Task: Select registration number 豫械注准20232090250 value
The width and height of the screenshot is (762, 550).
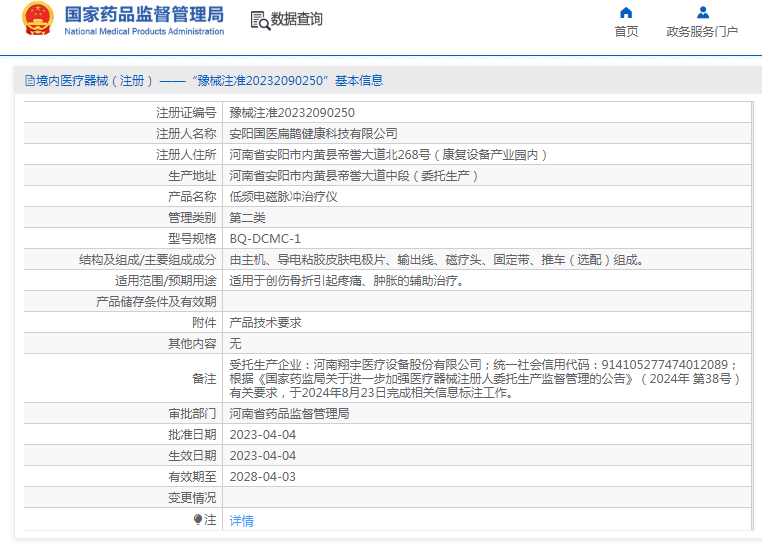Action: click(x=292, y=113)
